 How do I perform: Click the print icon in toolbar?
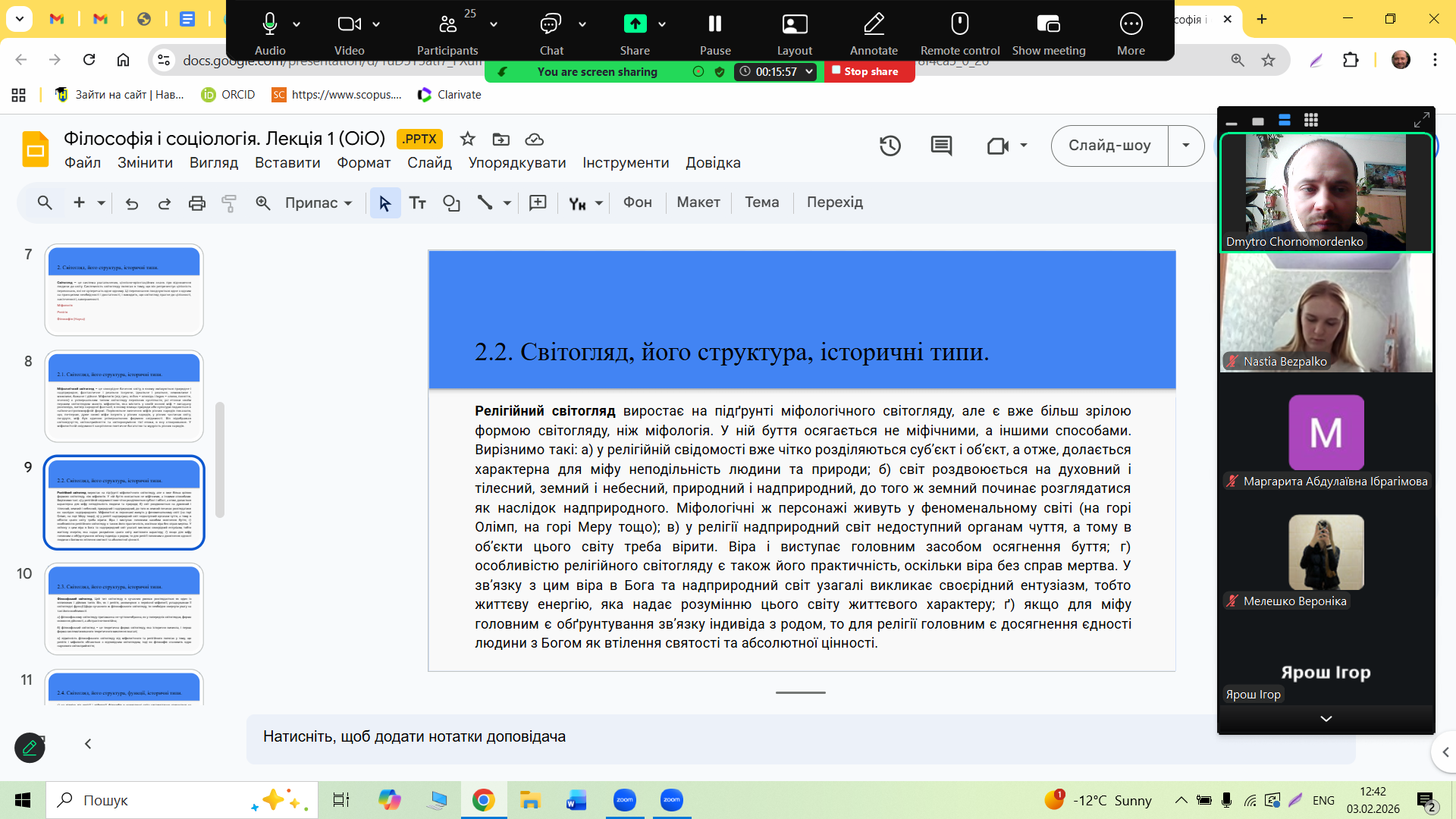click(197, 203)
